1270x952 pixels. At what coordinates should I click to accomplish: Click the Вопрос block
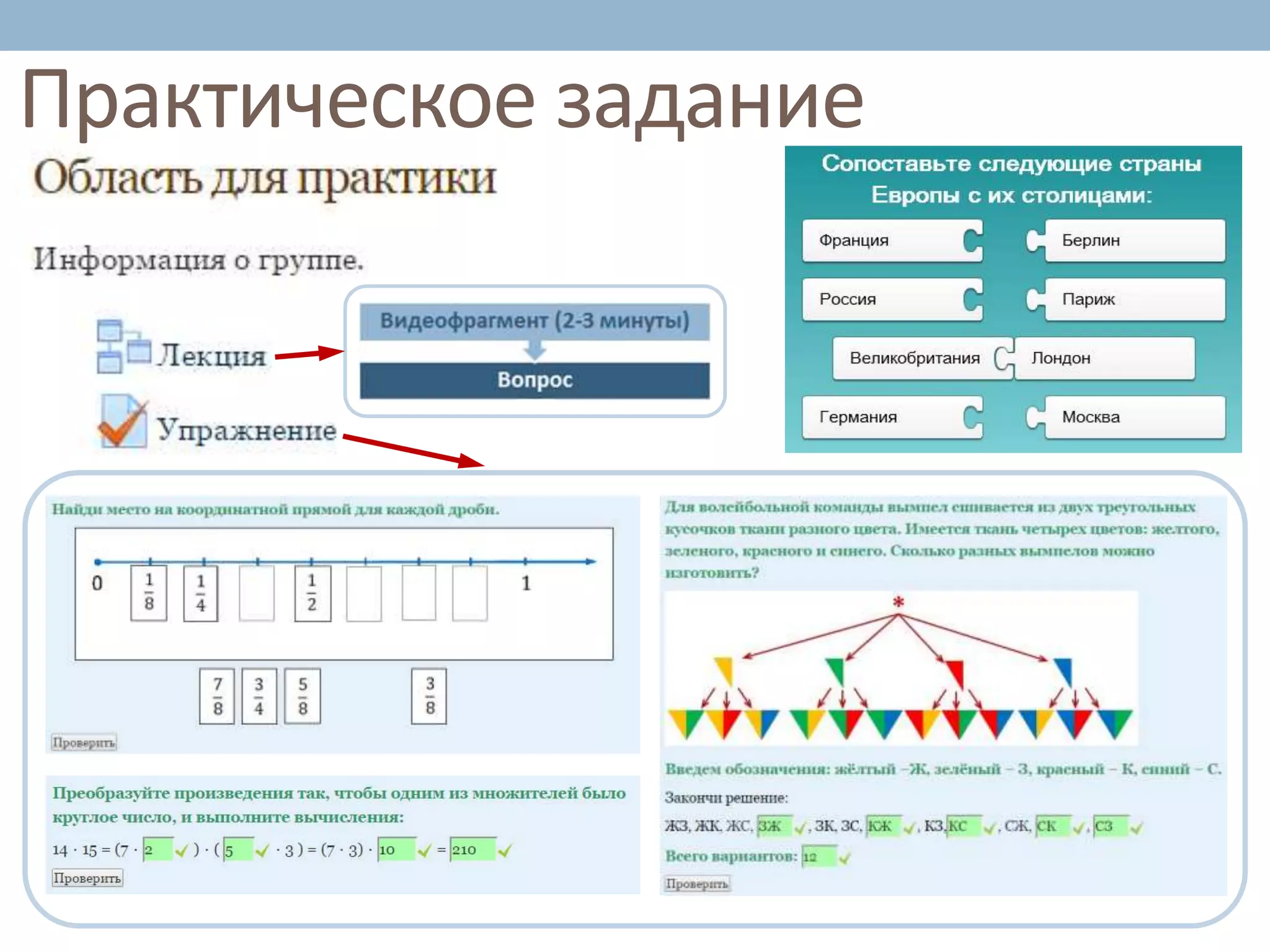click(x=535, y=380)
